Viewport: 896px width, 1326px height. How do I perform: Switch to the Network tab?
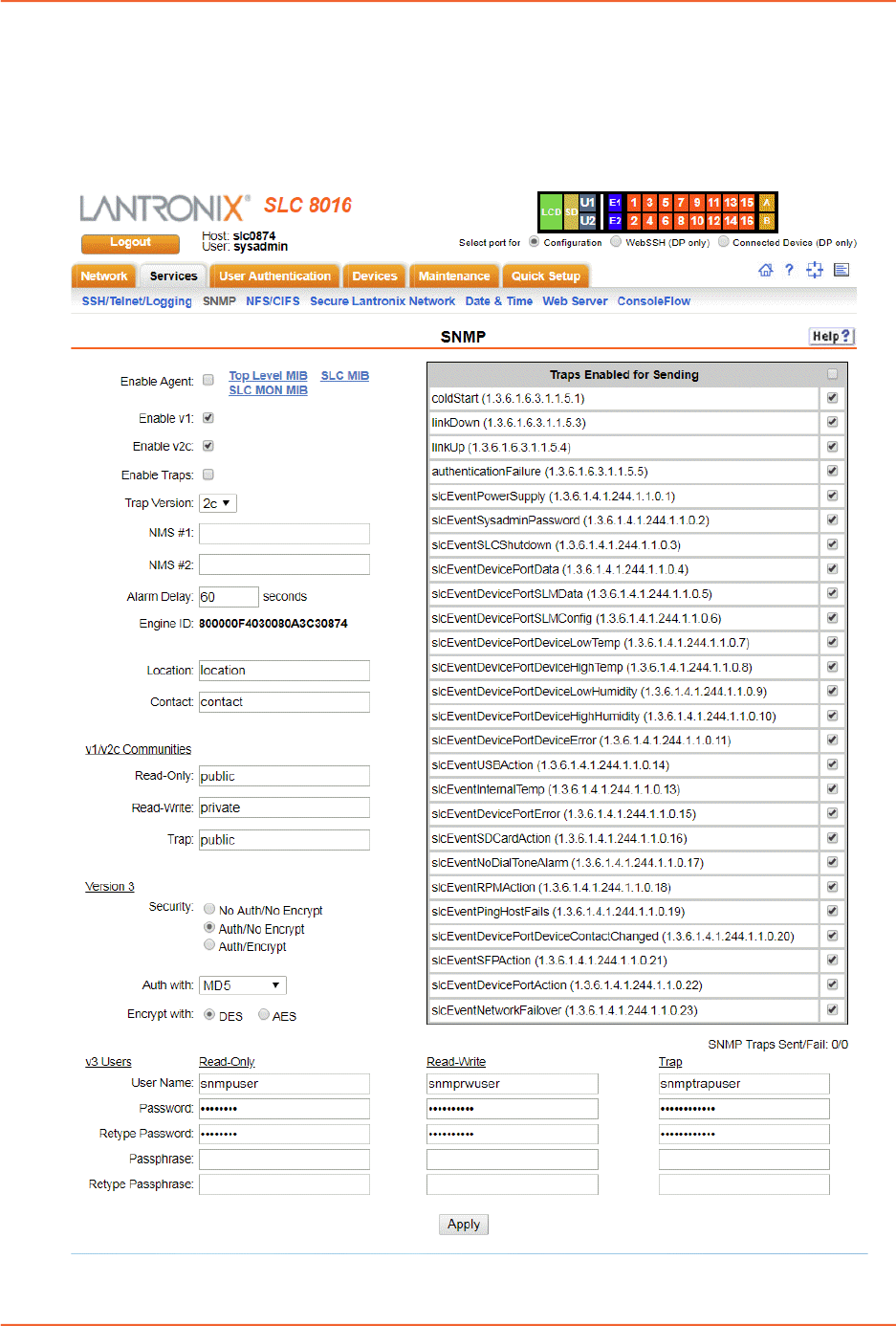[103, 276]
